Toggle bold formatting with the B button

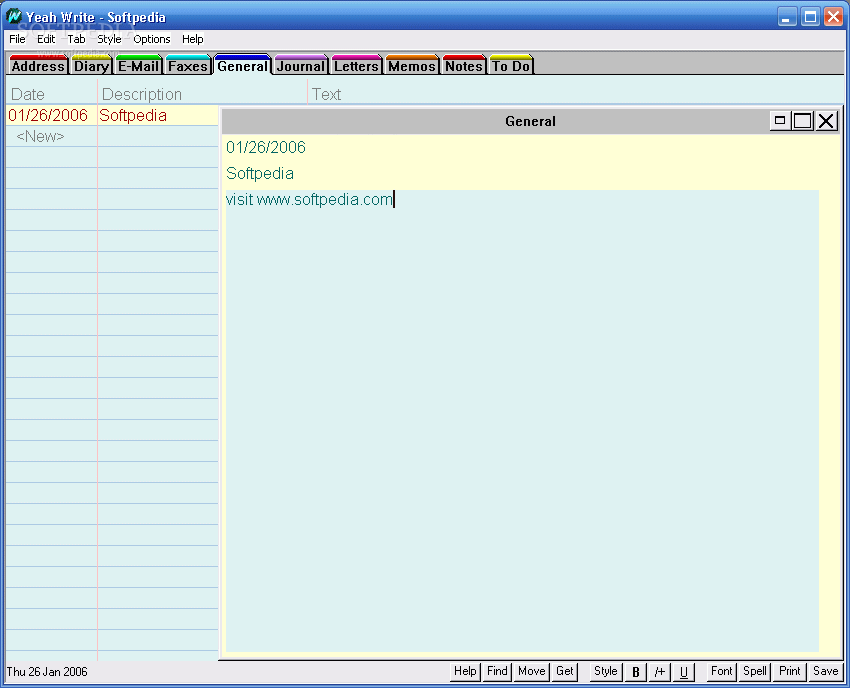tap(636, 672)
